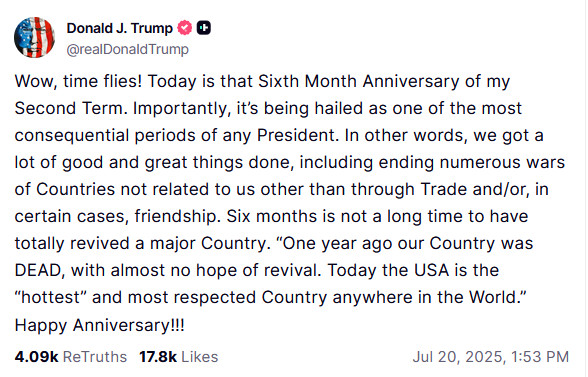The width and height of the screenshot is (588, 377).
Task: Open Donald J. Trump display name link
Action: tap(120, 28)
